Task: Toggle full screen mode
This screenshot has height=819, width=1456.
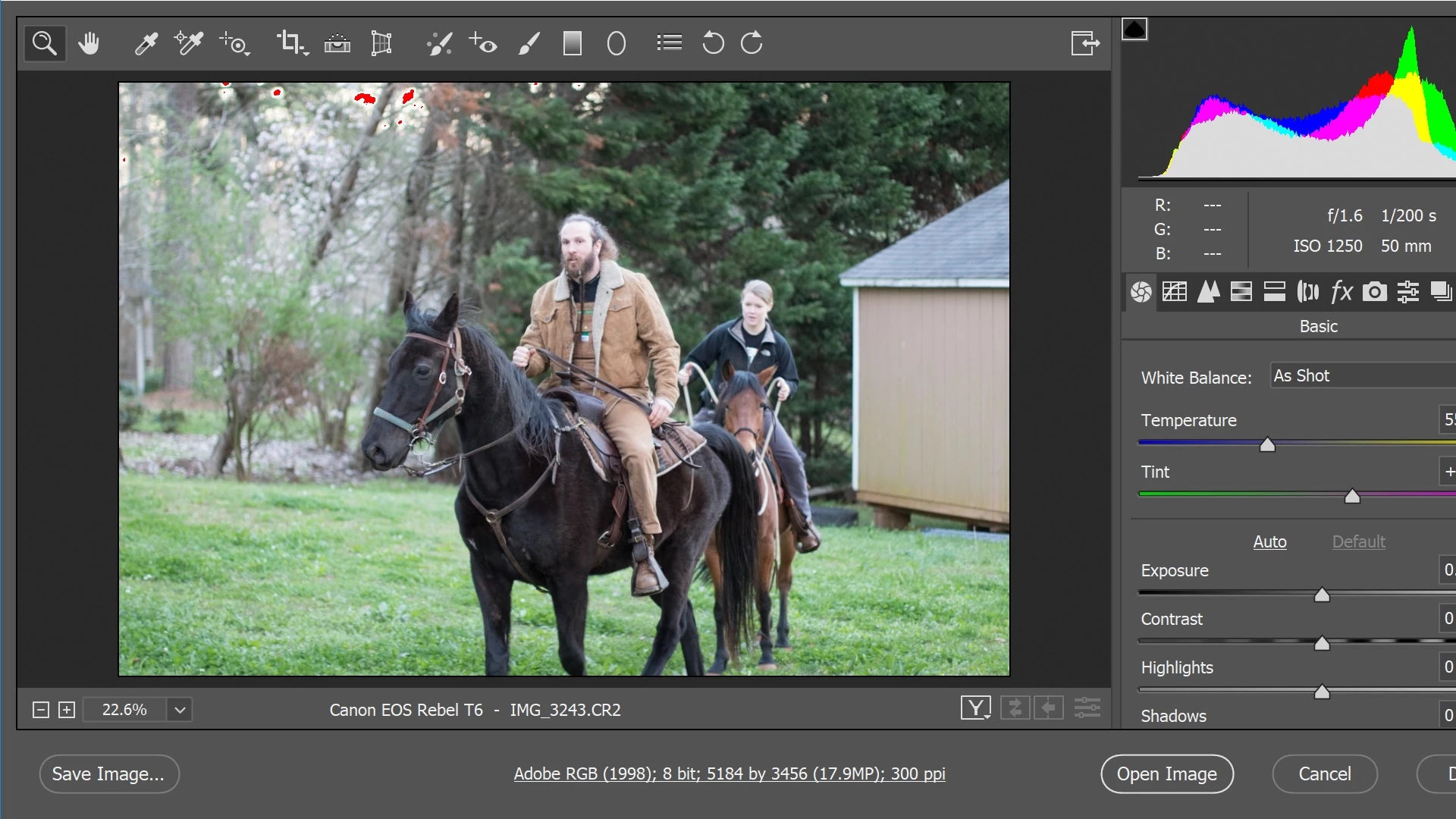Action: click(x=1085, y=43)
